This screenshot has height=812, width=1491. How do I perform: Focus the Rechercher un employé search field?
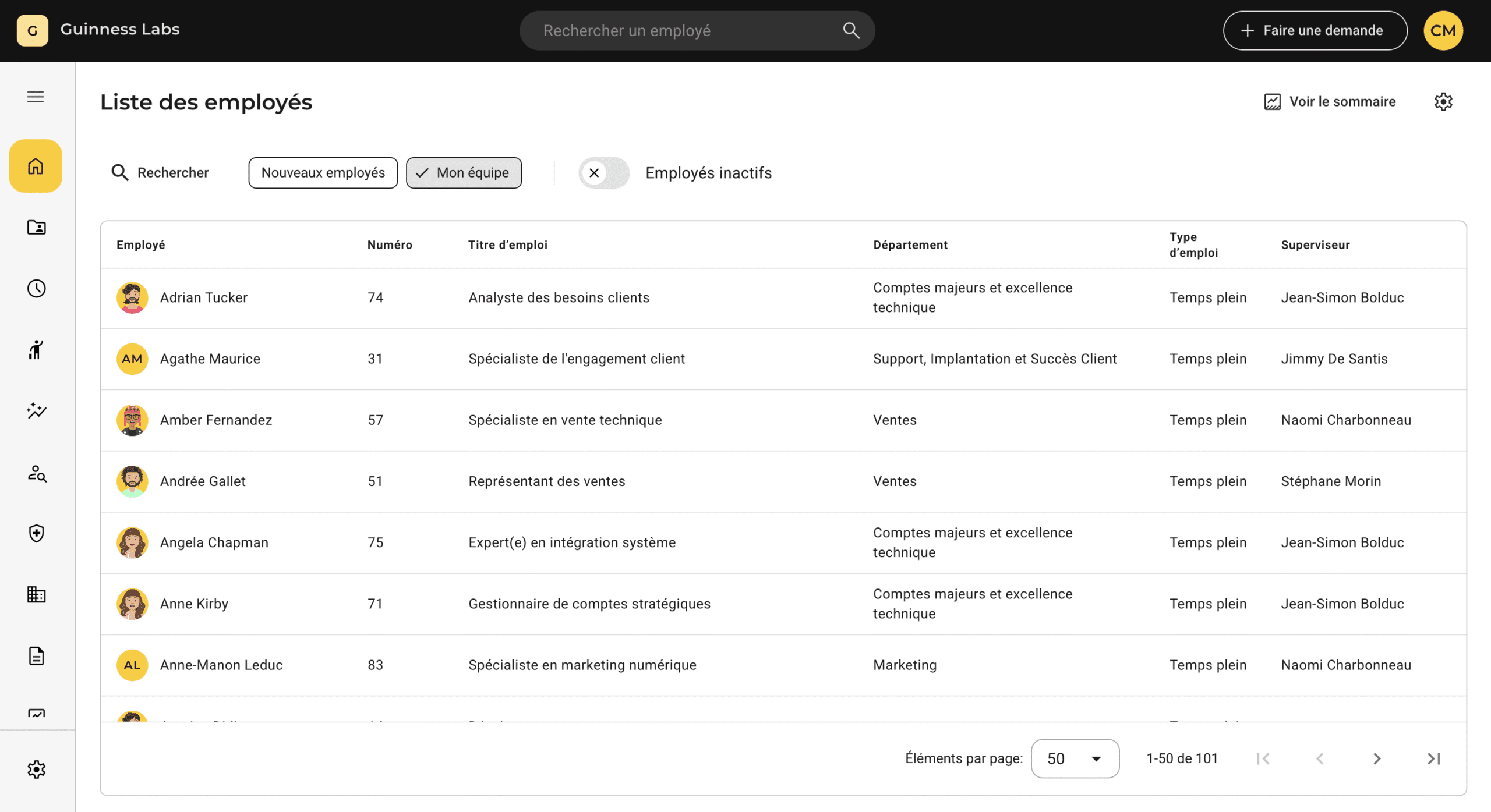[697, 30]
